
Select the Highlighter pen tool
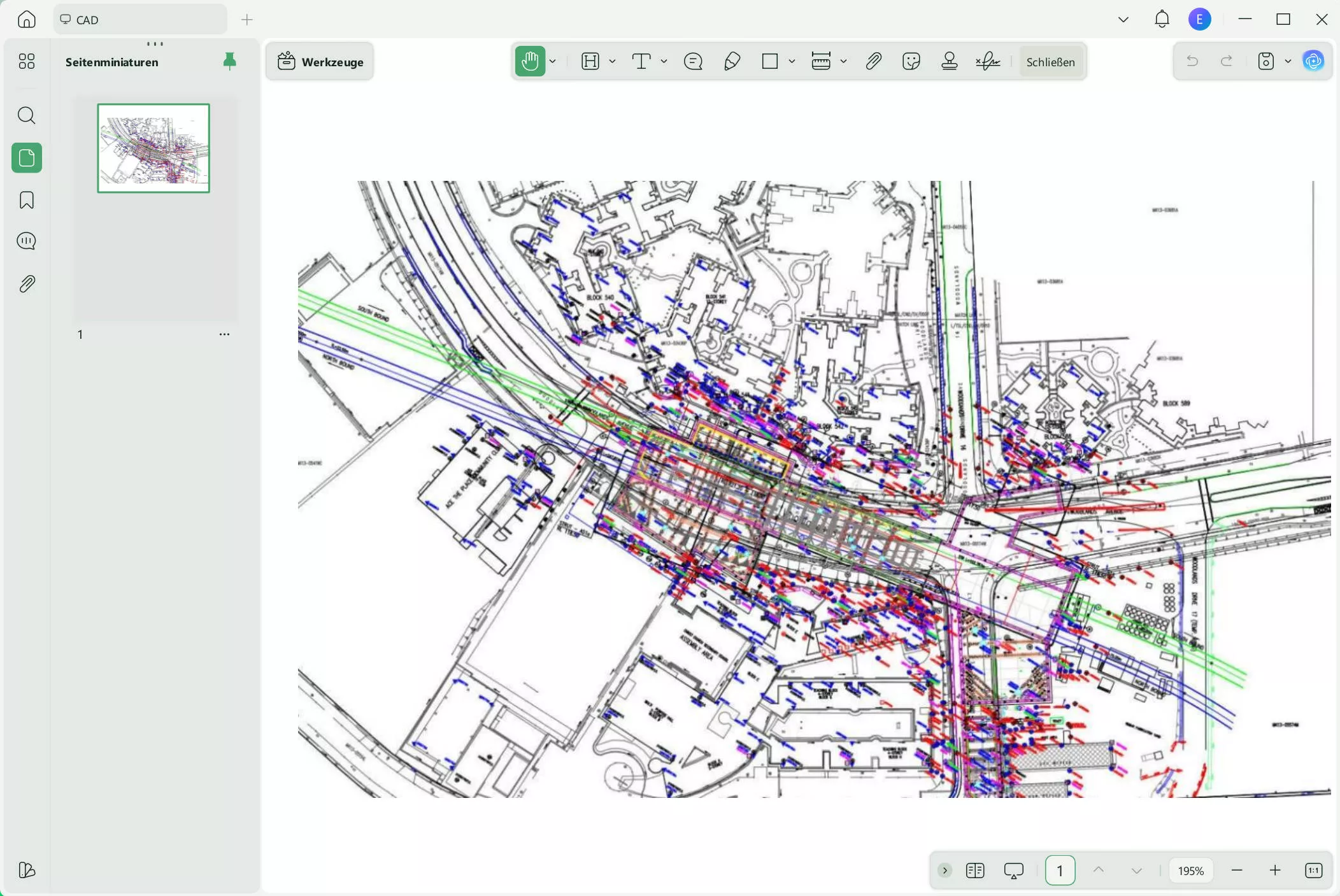(x=732, y=61)
